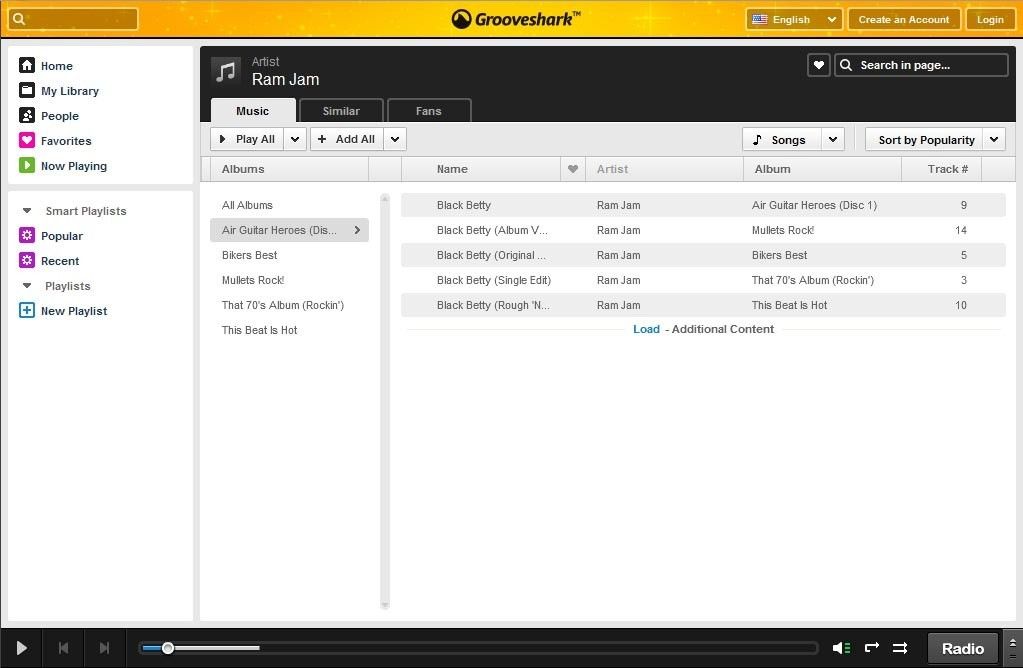Open the Fans tab
This screenshot has height=668, width=1023.
point(428,110)
